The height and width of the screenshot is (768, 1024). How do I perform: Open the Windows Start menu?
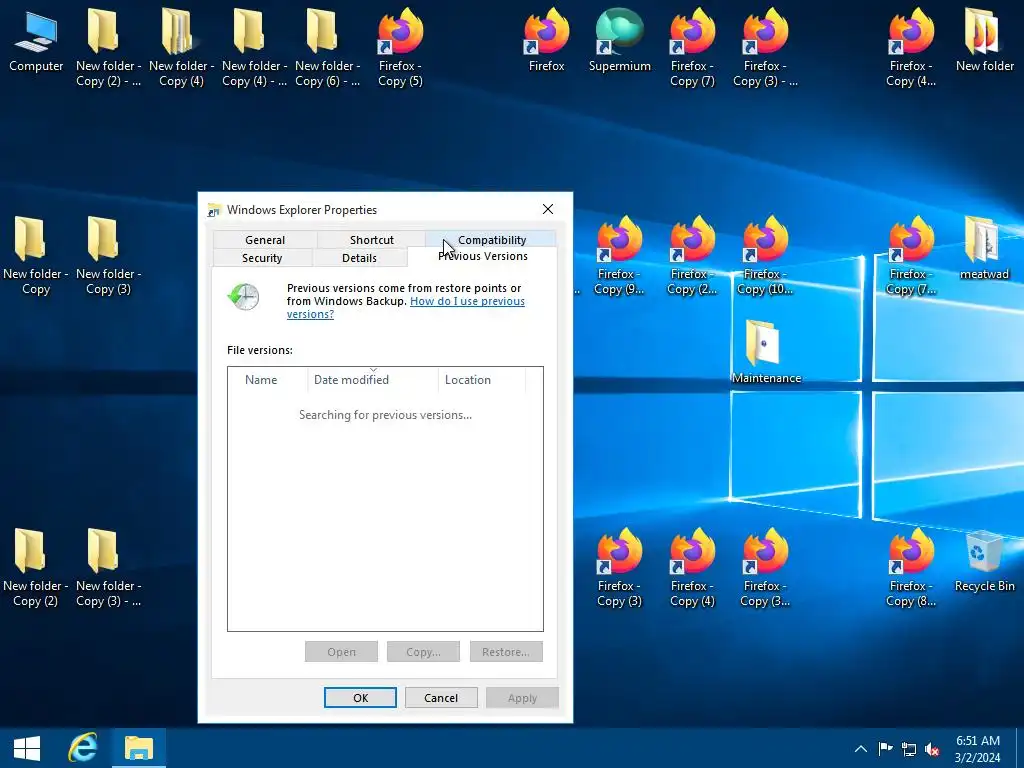point(27,748)
